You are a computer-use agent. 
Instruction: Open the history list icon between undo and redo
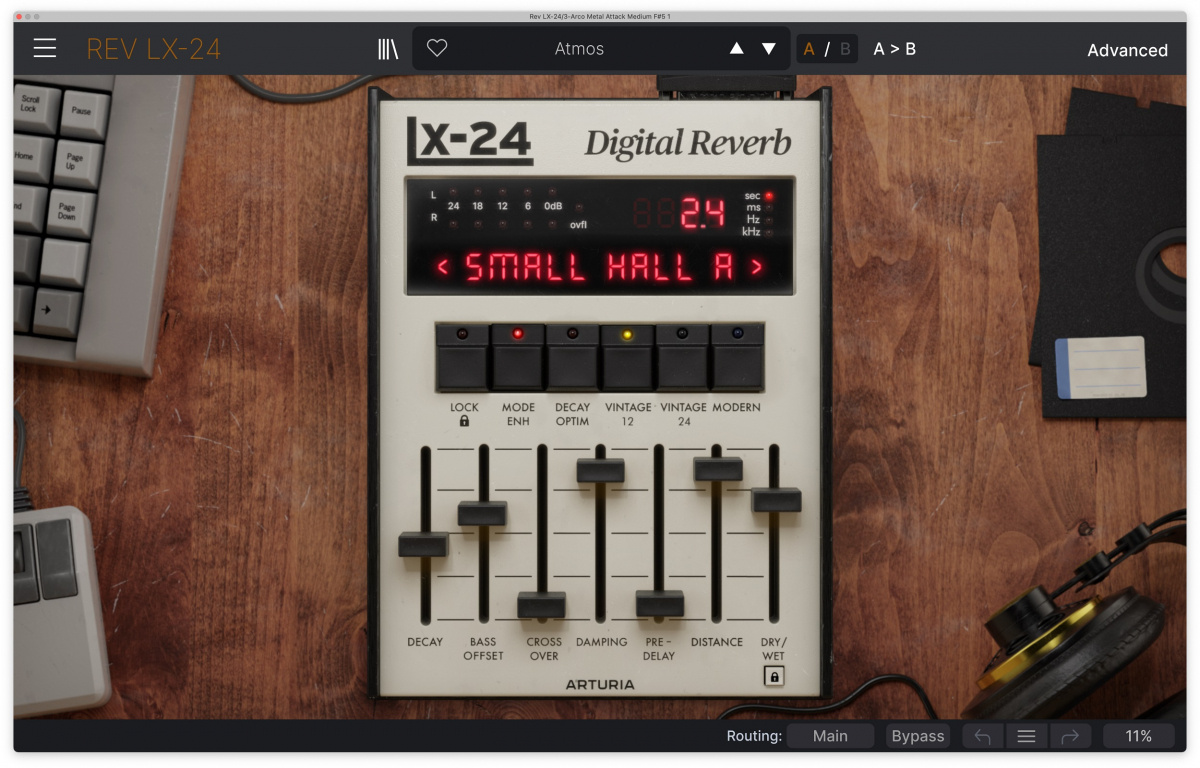tap(1026, 735)
